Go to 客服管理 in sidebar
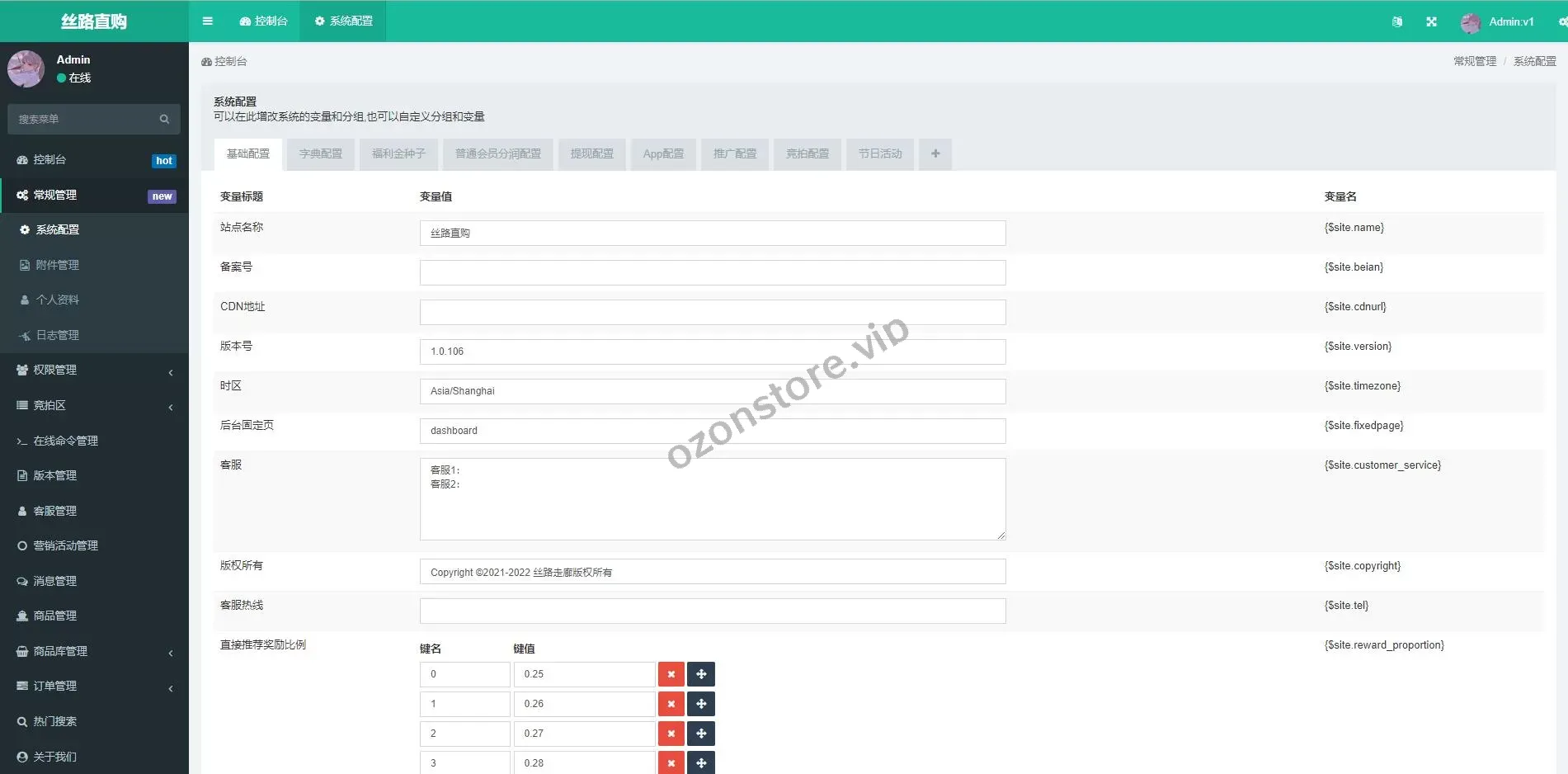The height and width of the screenshot is (774, 1568). tap(54, 512)
